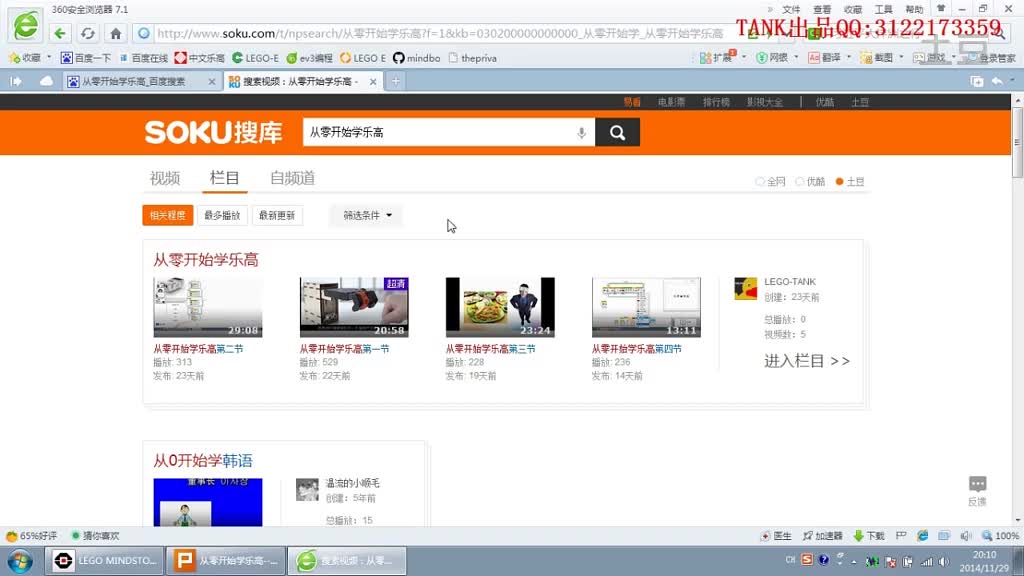Click the 加速器 accelerator in status bar

(x=823, y=536)
